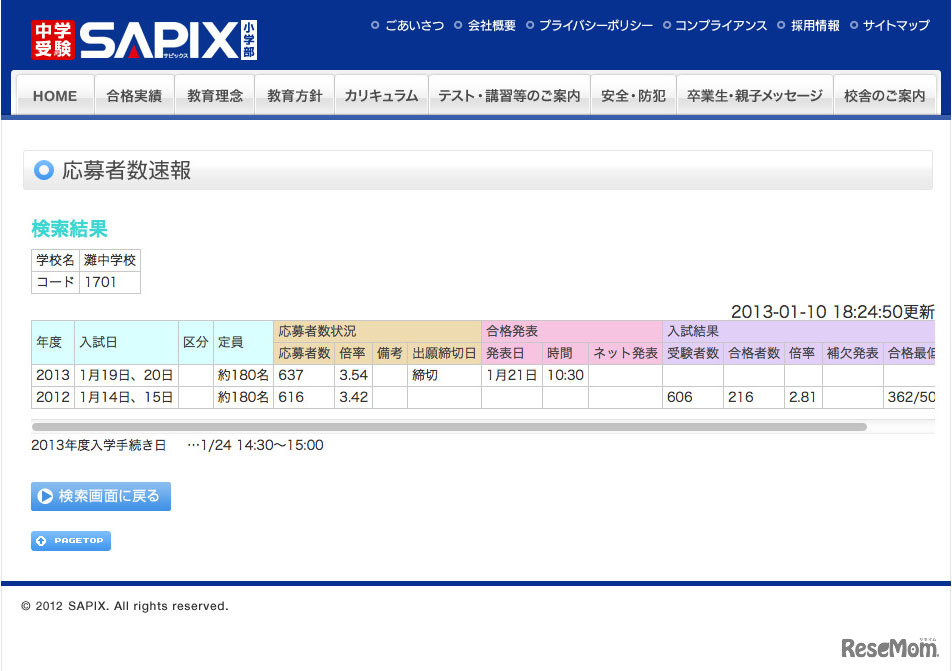The height and width of the screenshot is (671, 952).
Task: Click the ごあいさつ link
Action: click(x=414, y=26)
